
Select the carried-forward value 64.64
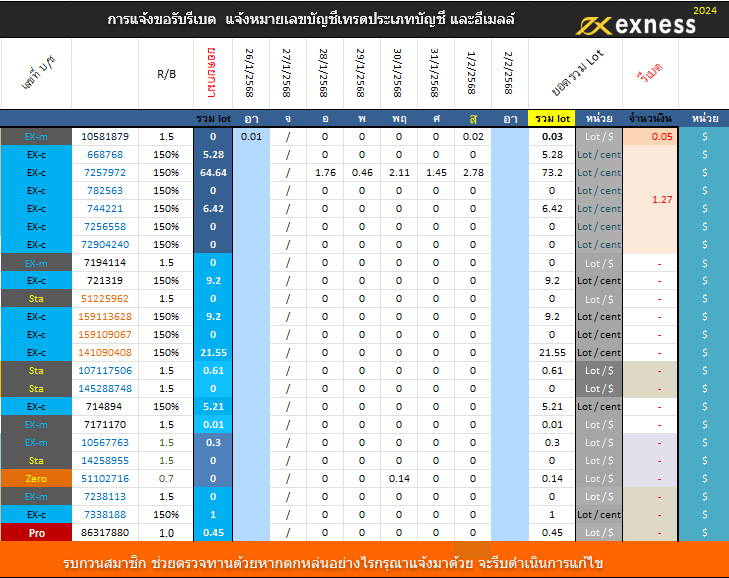tap(213, 173)
